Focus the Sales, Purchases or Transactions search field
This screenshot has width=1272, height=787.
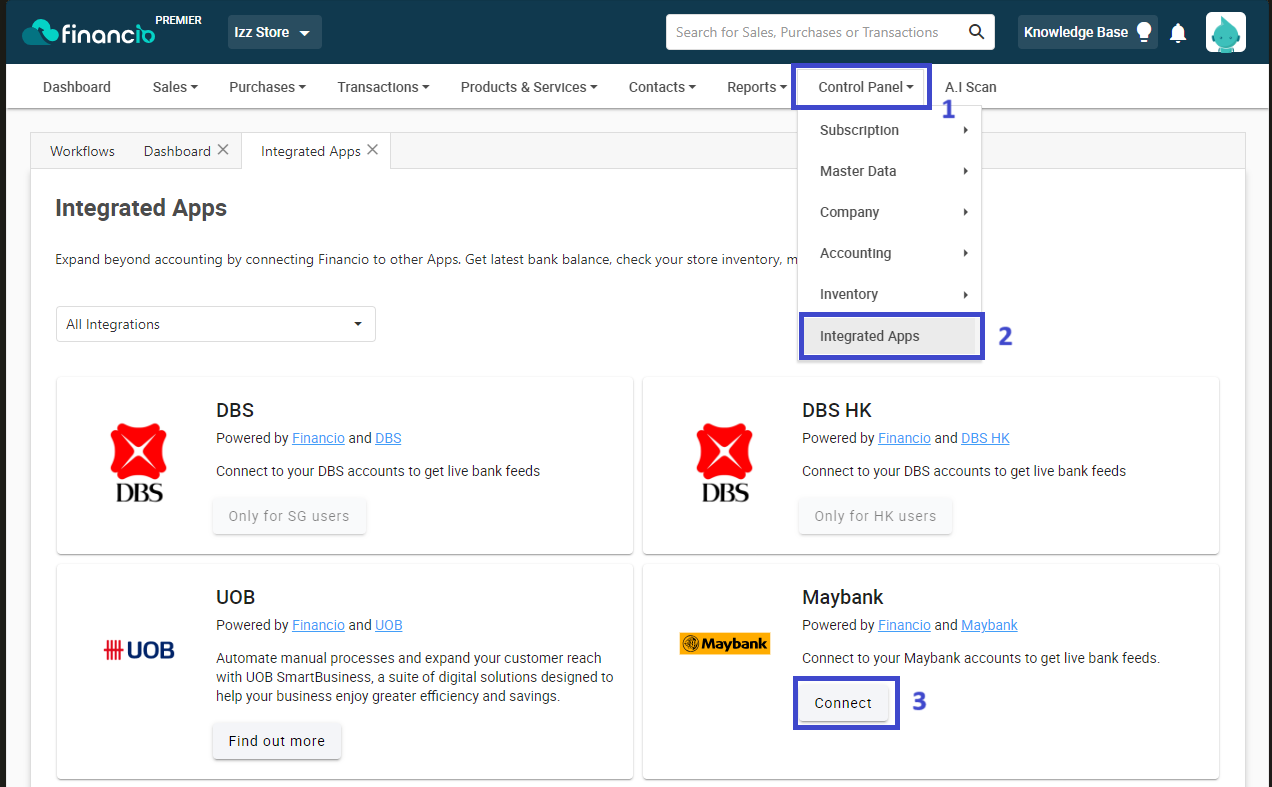tap(816, 32)
